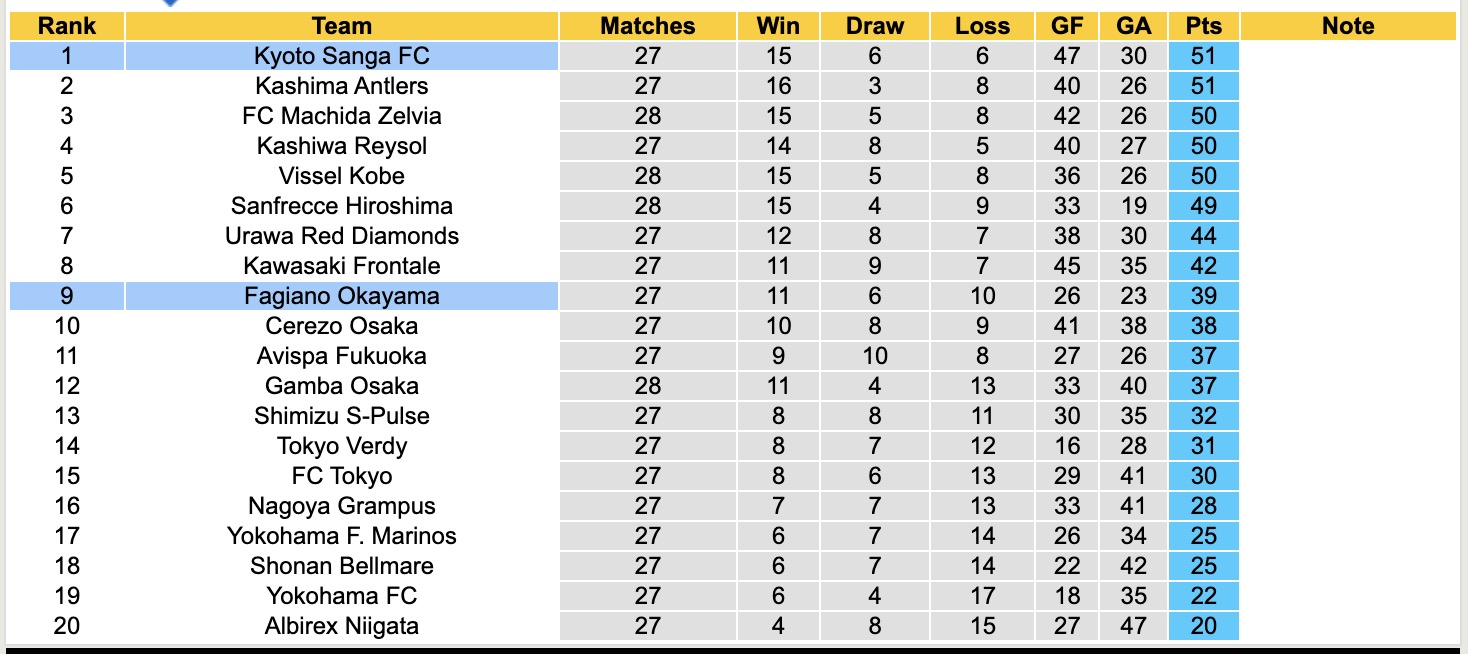Click the GF column header

pyautogui.click(x=1067, y=26)
